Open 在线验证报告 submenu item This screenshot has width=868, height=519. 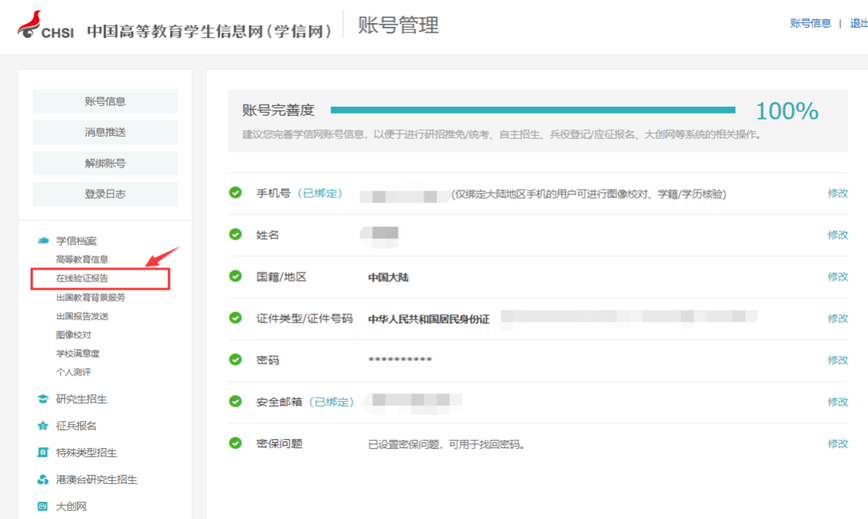click(x=82, y=278)
